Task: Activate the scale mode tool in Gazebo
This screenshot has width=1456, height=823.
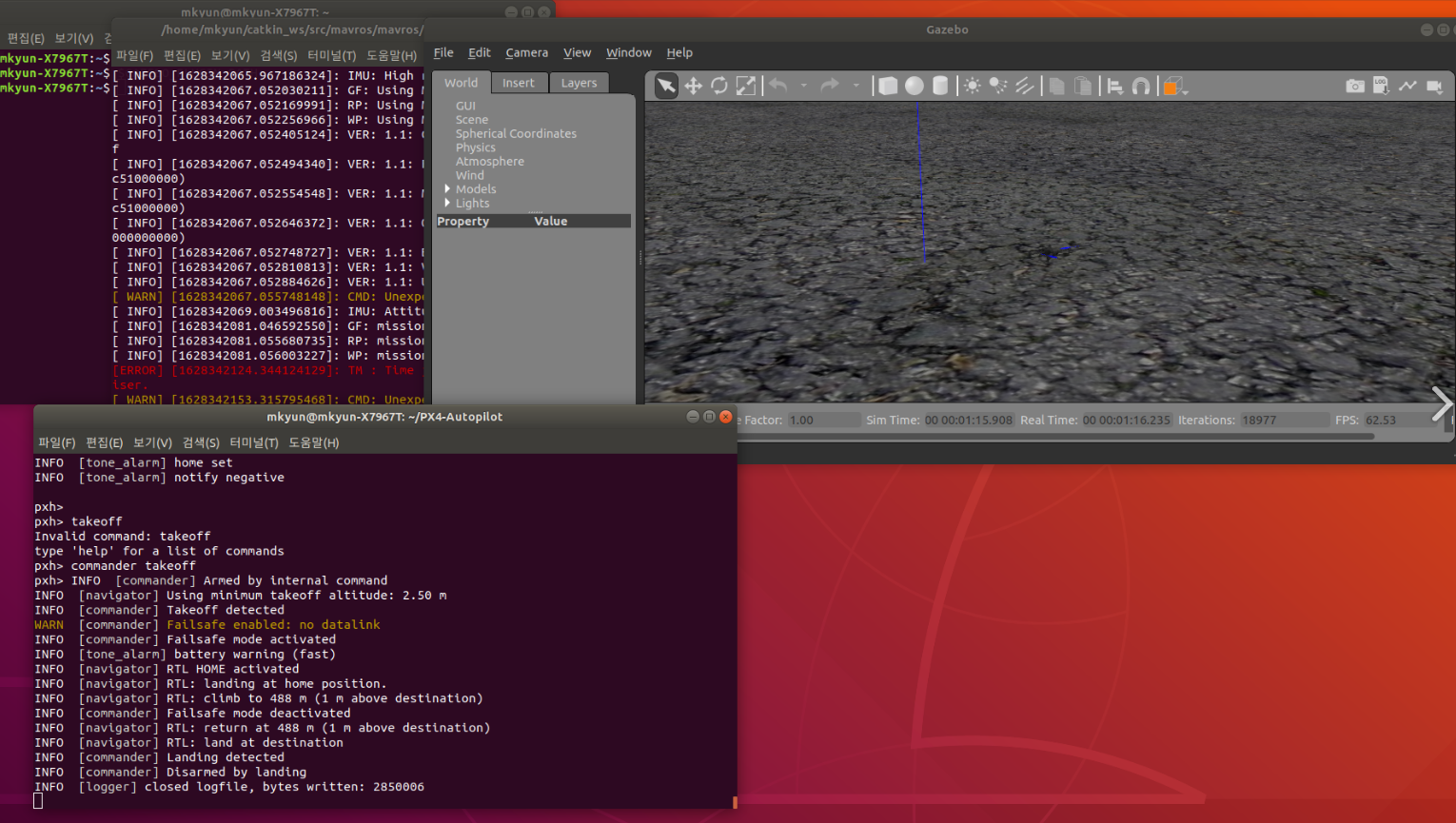Action: point(746,86)
